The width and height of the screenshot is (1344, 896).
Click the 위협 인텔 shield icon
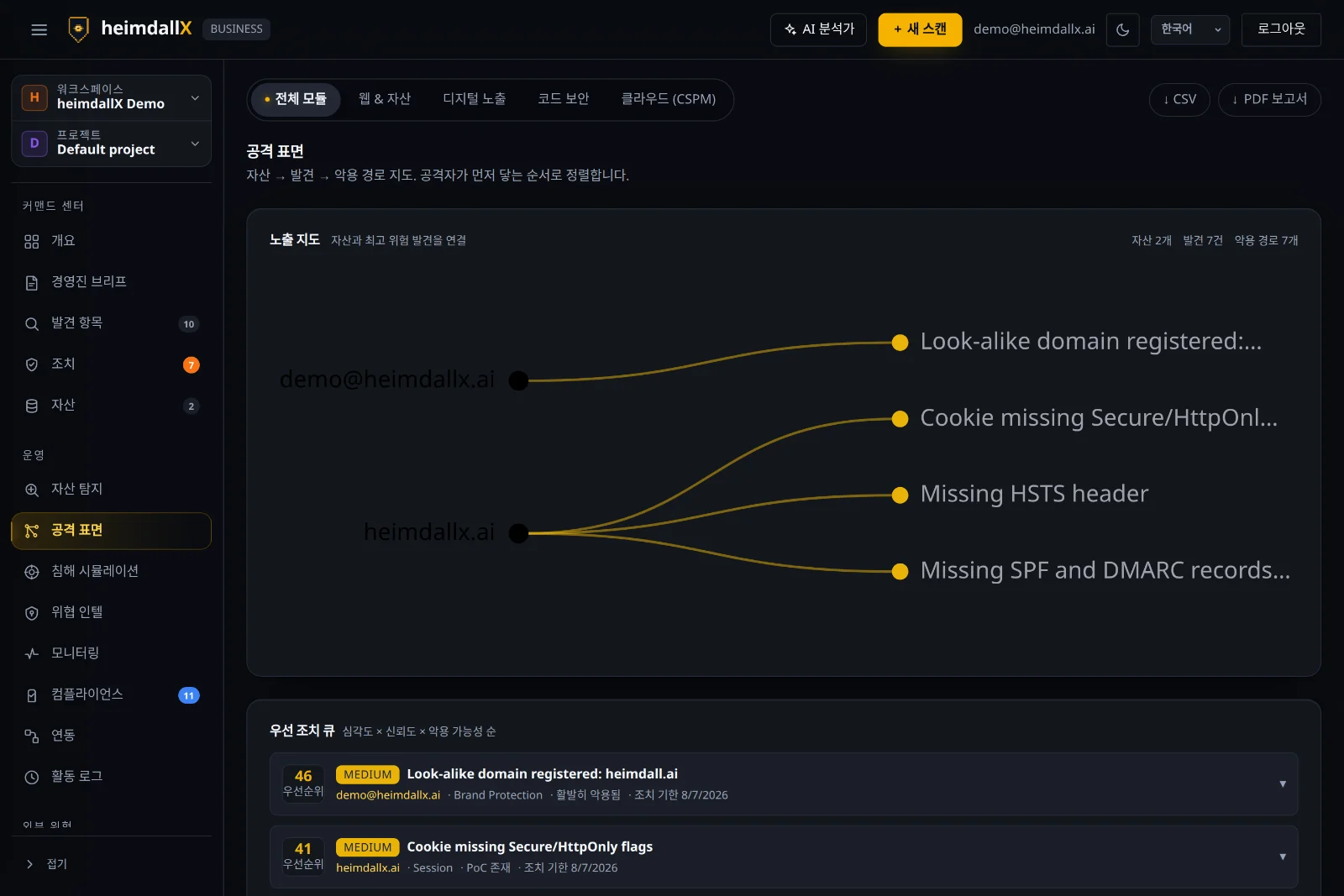point(32,613)
